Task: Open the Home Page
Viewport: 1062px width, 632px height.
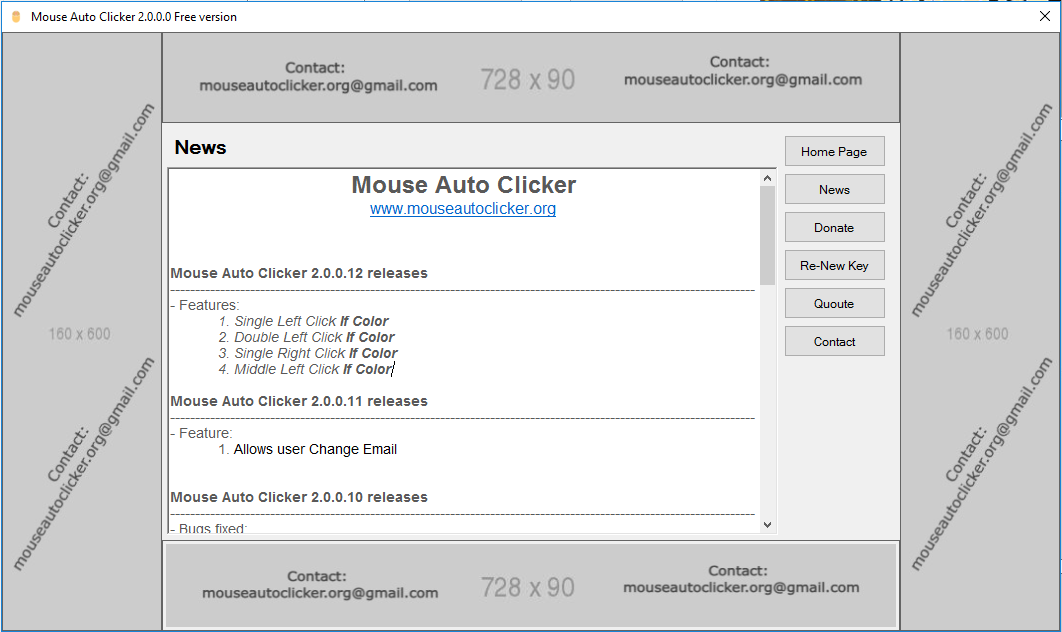Action: point(834,151)
